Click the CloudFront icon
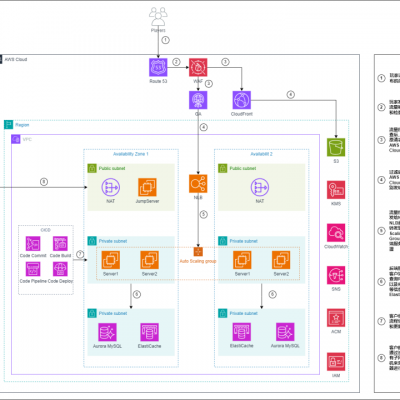Screen dimensions: 400x400 tap(242, 100)
